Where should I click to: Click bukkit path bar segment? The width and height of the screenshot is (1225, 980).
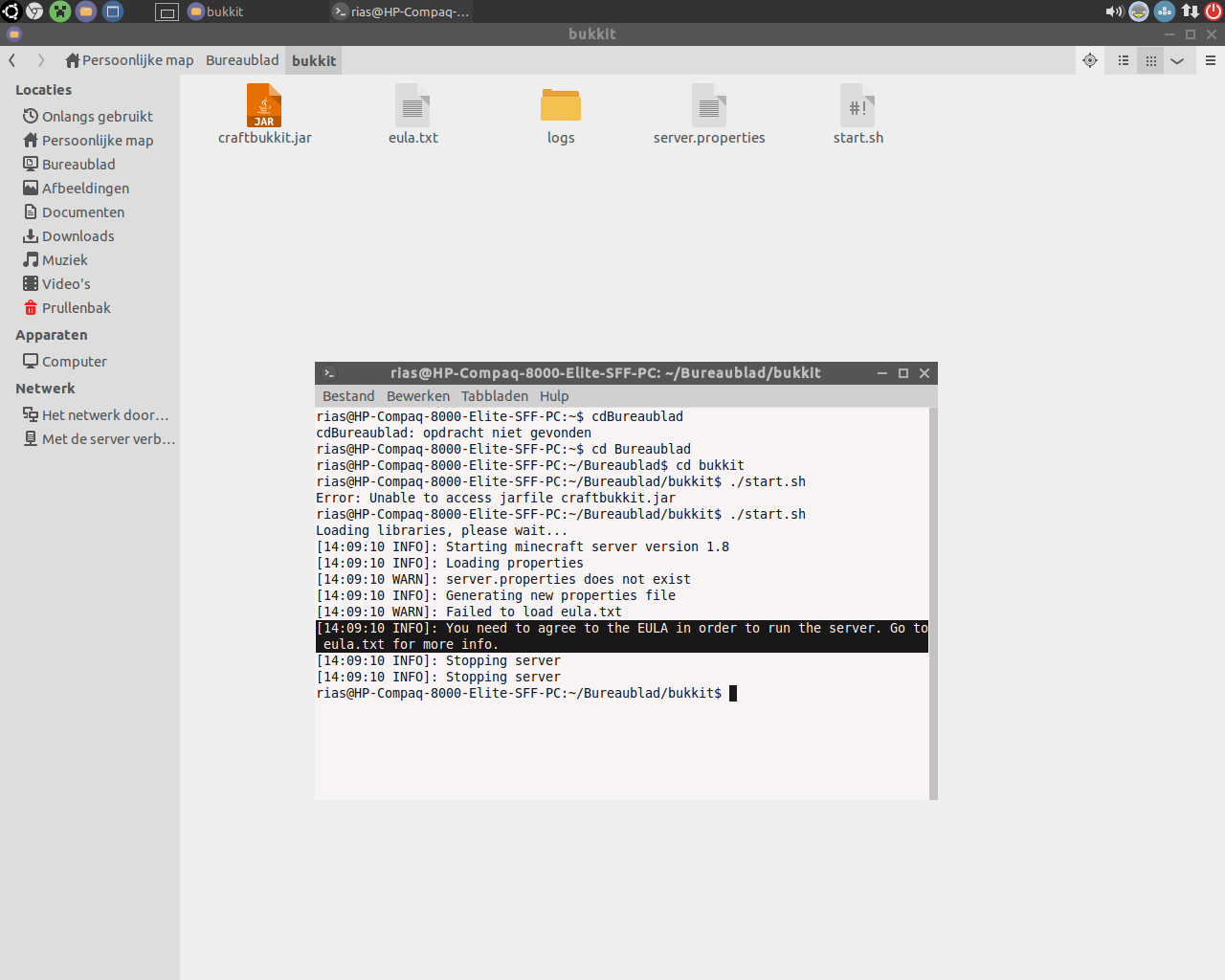[314, 60]
